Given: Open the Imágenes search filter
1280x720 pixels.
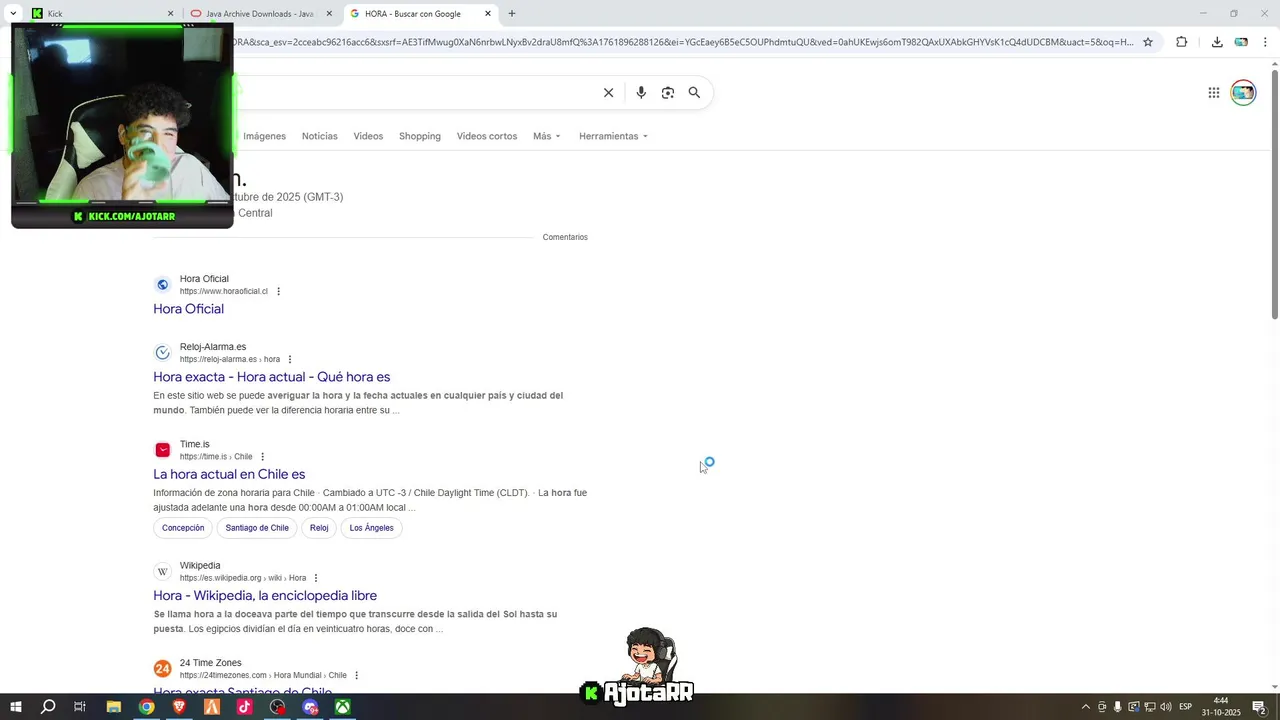Looking at the screenshot, I should (x=264, y=136).
